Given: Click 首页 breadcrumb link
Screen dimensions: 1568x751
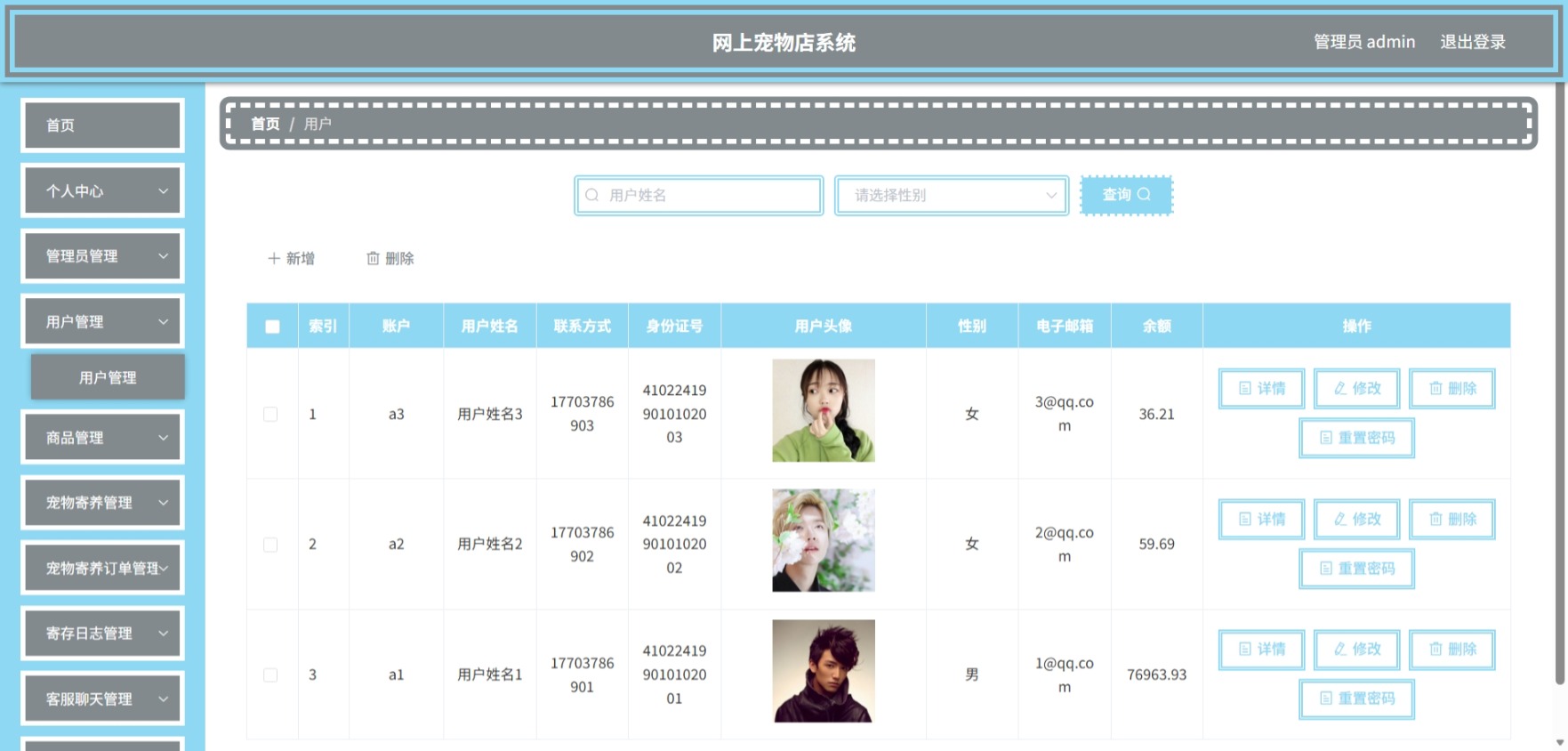Looking at the screenshot, I should [265, 124].
